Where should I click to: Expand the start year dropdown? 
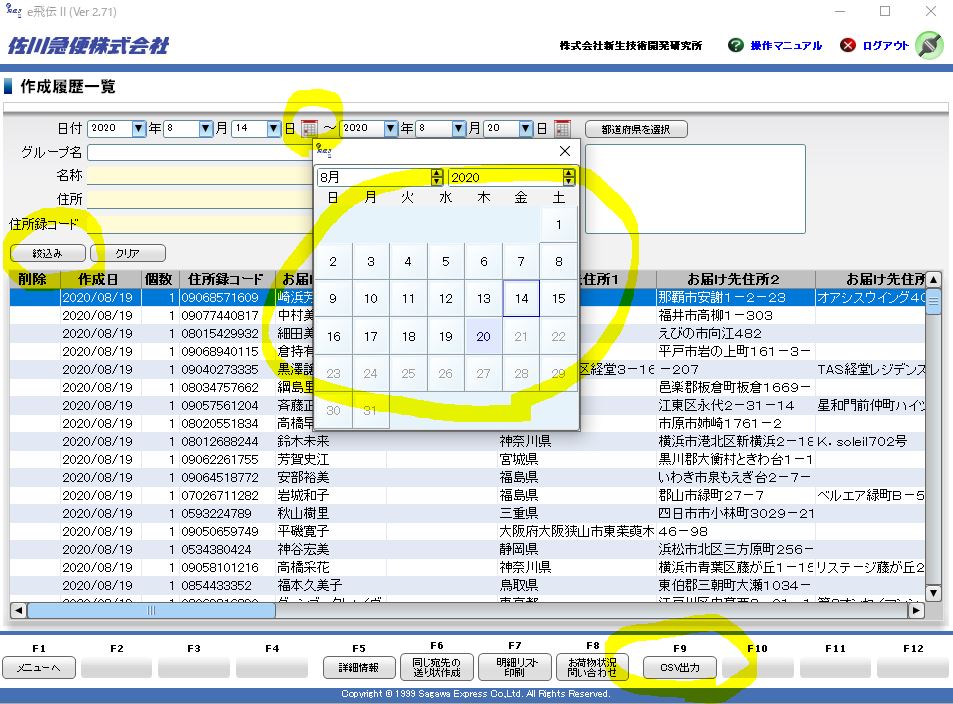click(x=139, y=129)
